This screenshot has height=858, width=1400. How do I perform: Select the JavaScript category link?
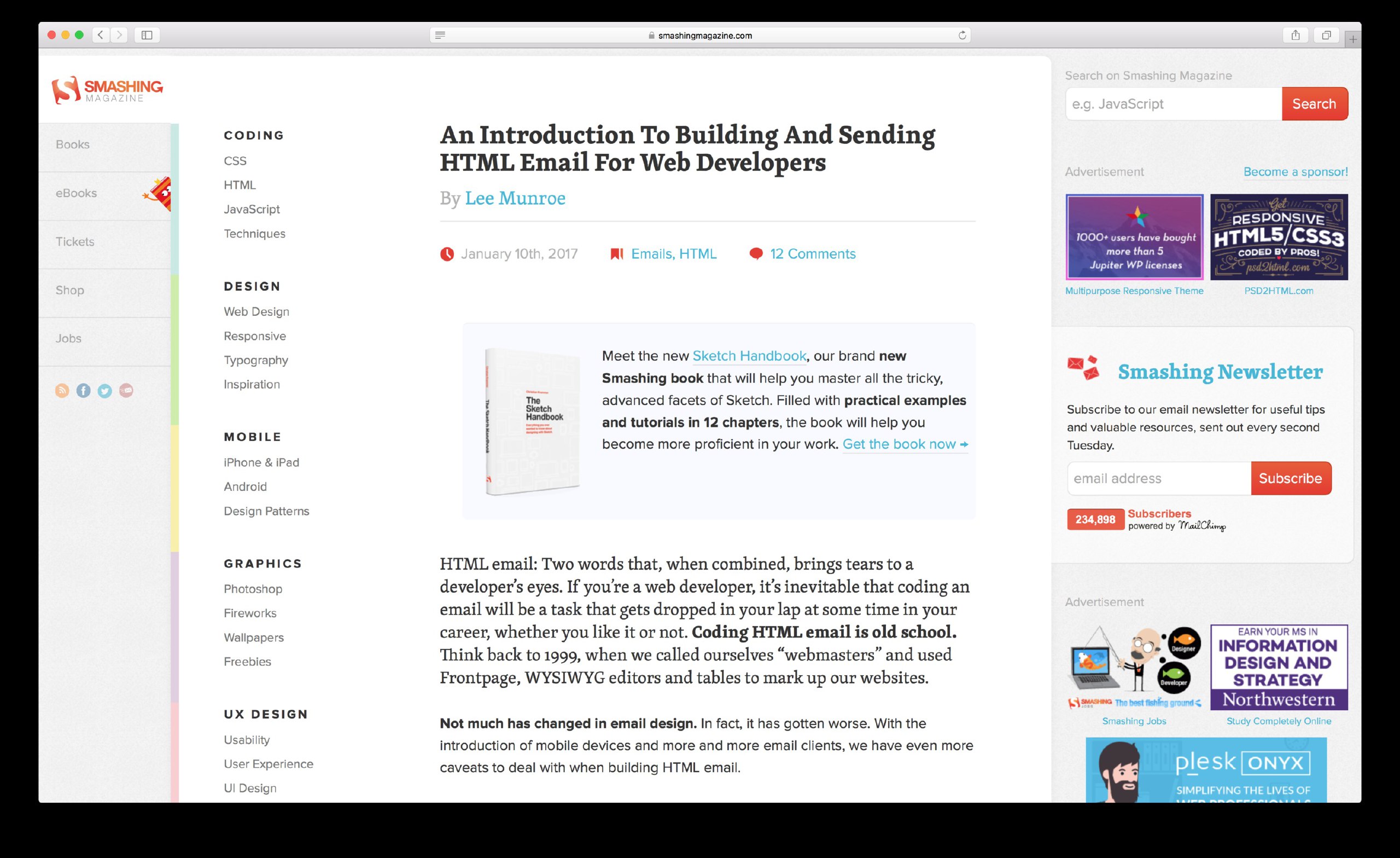pos(252,209)
